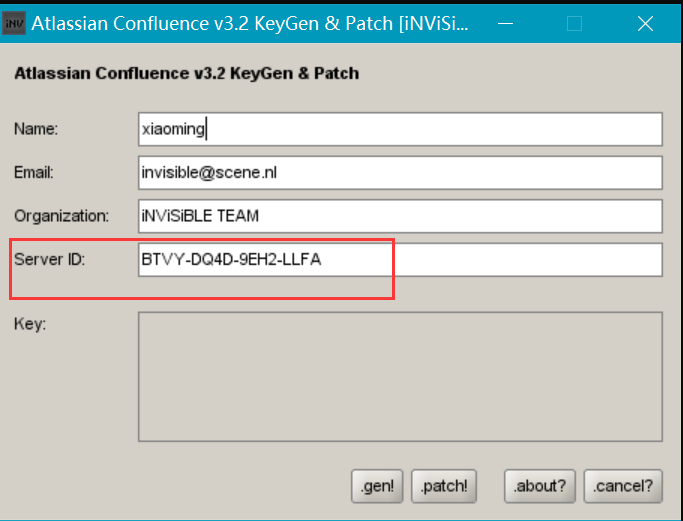Click the window title bar text
This screenshot has height=521, width=683.
coord(250,24)
